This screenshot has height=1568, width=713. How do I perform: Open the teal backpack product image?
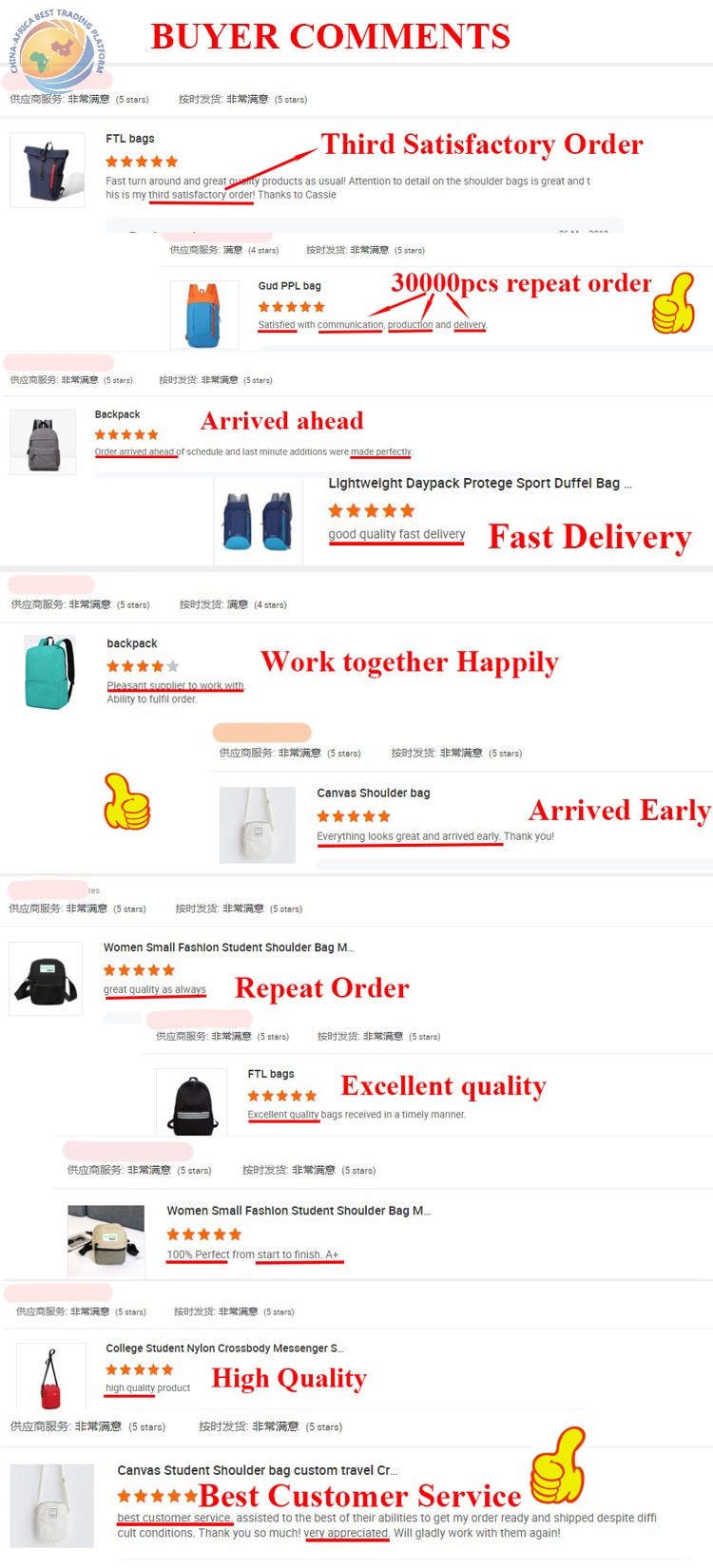49,673
